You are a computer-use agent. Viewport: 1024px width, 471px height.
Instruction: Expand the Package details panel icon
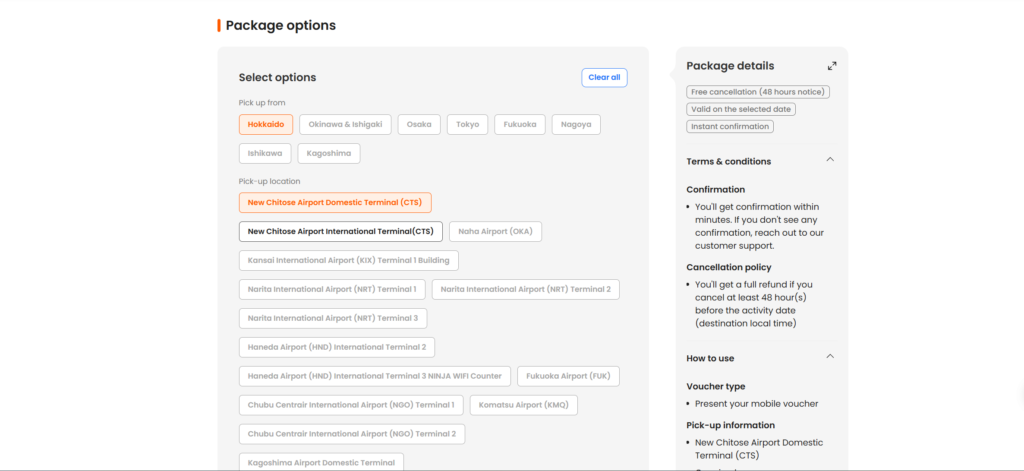(832, 66)
